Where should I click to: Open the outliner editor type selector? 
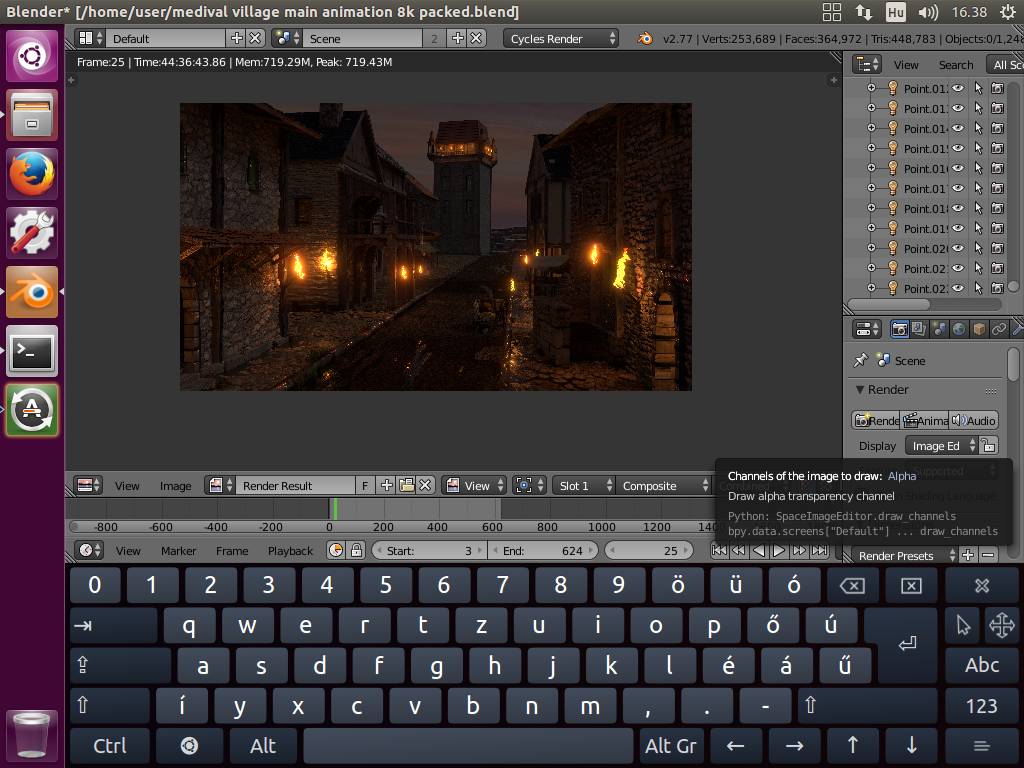click(867, 65)
